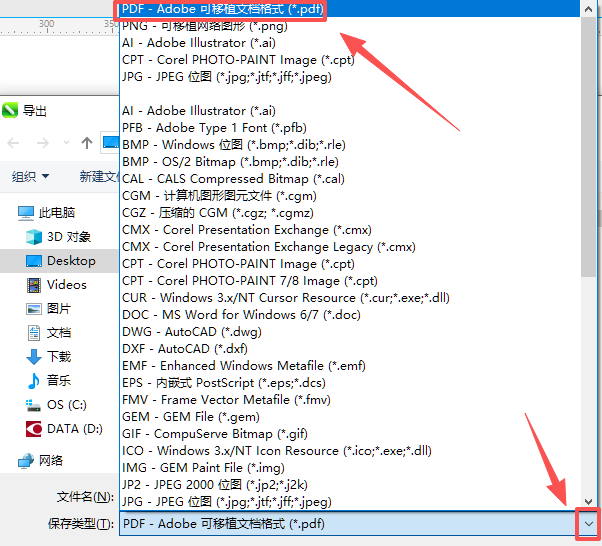Choose CUR - Windows 3.x/NT Cursor Resource
This screenshot has height=546, width=602.
click(350, 298)
